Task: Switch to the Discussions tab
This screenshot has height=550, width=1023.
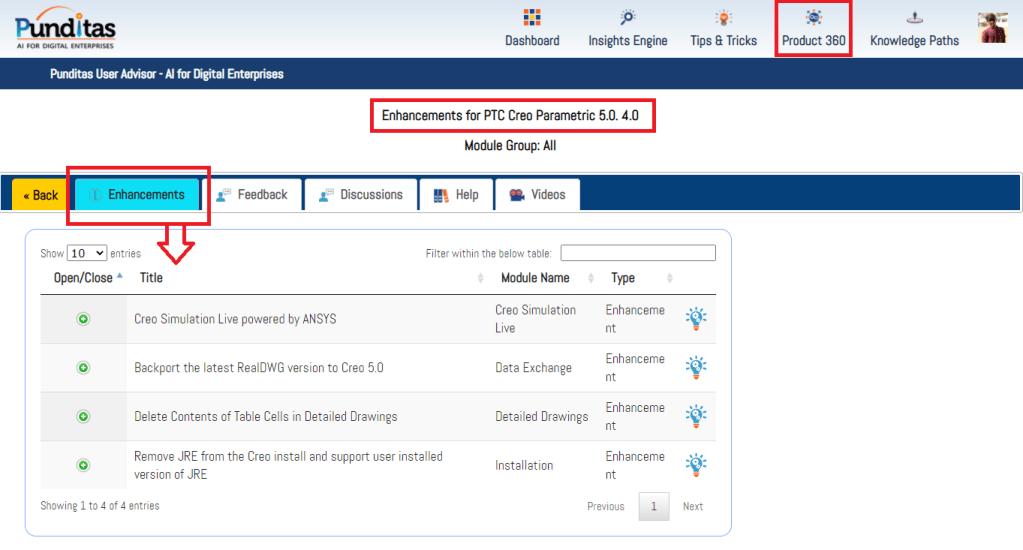Action: (361, 195)
